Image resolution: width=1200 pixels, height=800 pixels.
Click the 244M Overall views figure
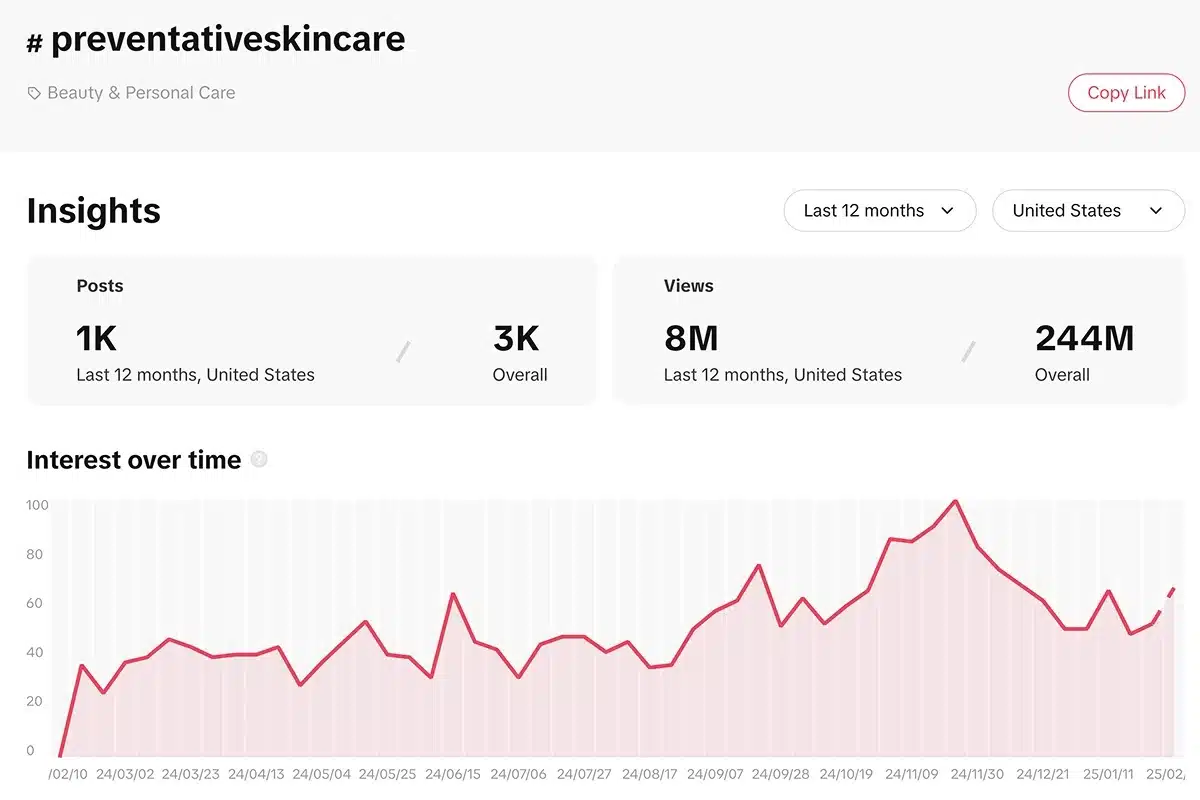(1085, 339)
